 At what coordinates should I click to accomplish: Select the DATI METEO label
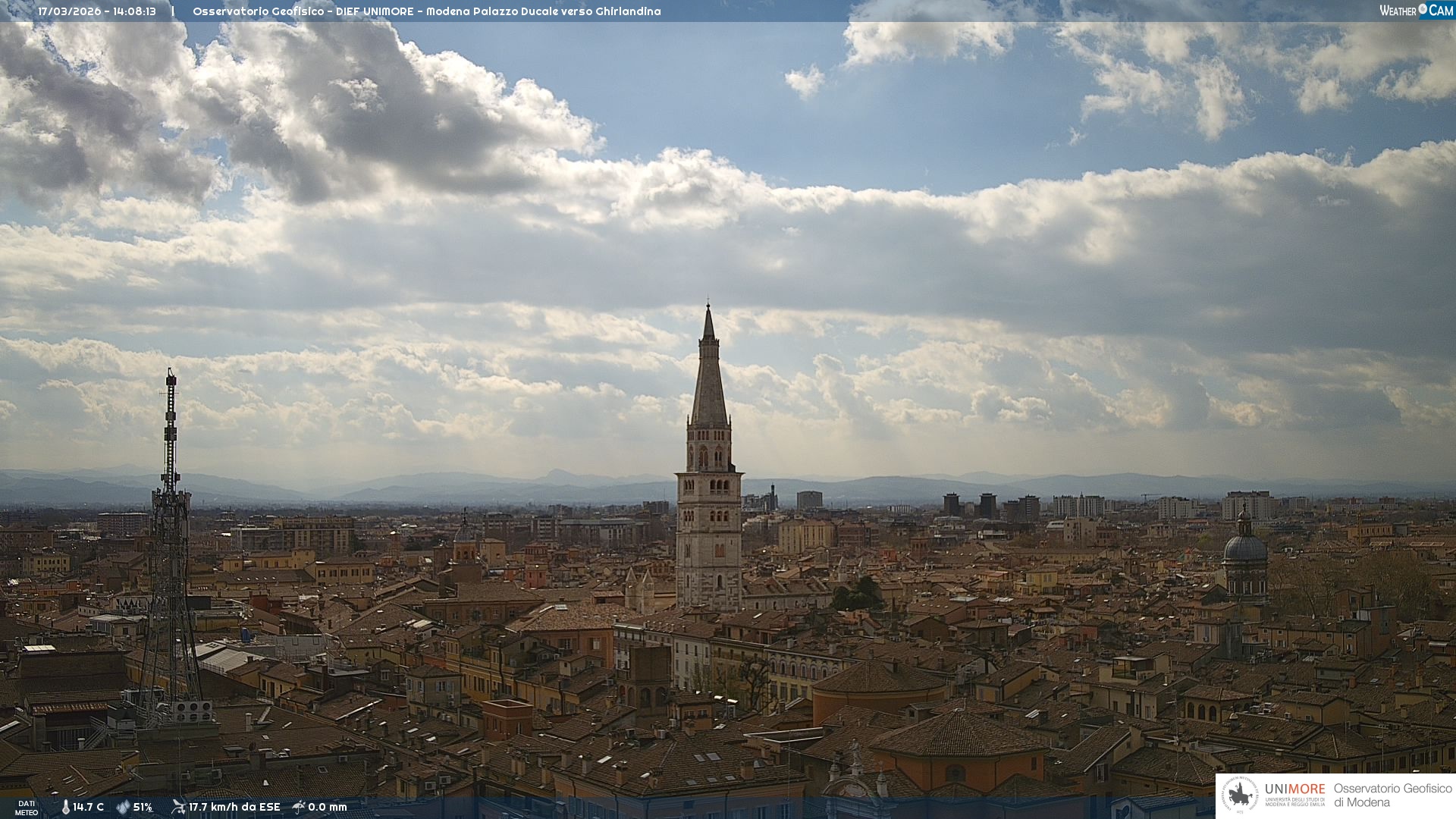click(x=27, y=808)
